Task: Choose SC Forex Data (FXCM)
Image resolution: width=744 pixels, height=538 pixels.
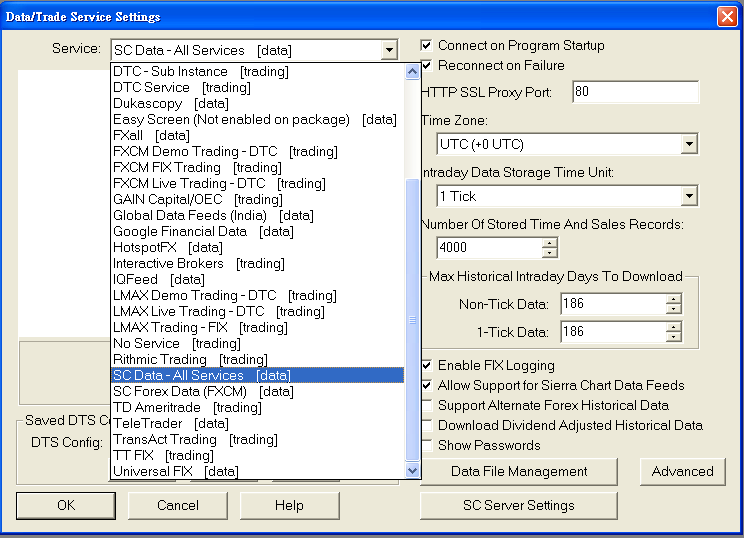Action: click(x=258, y=391)
